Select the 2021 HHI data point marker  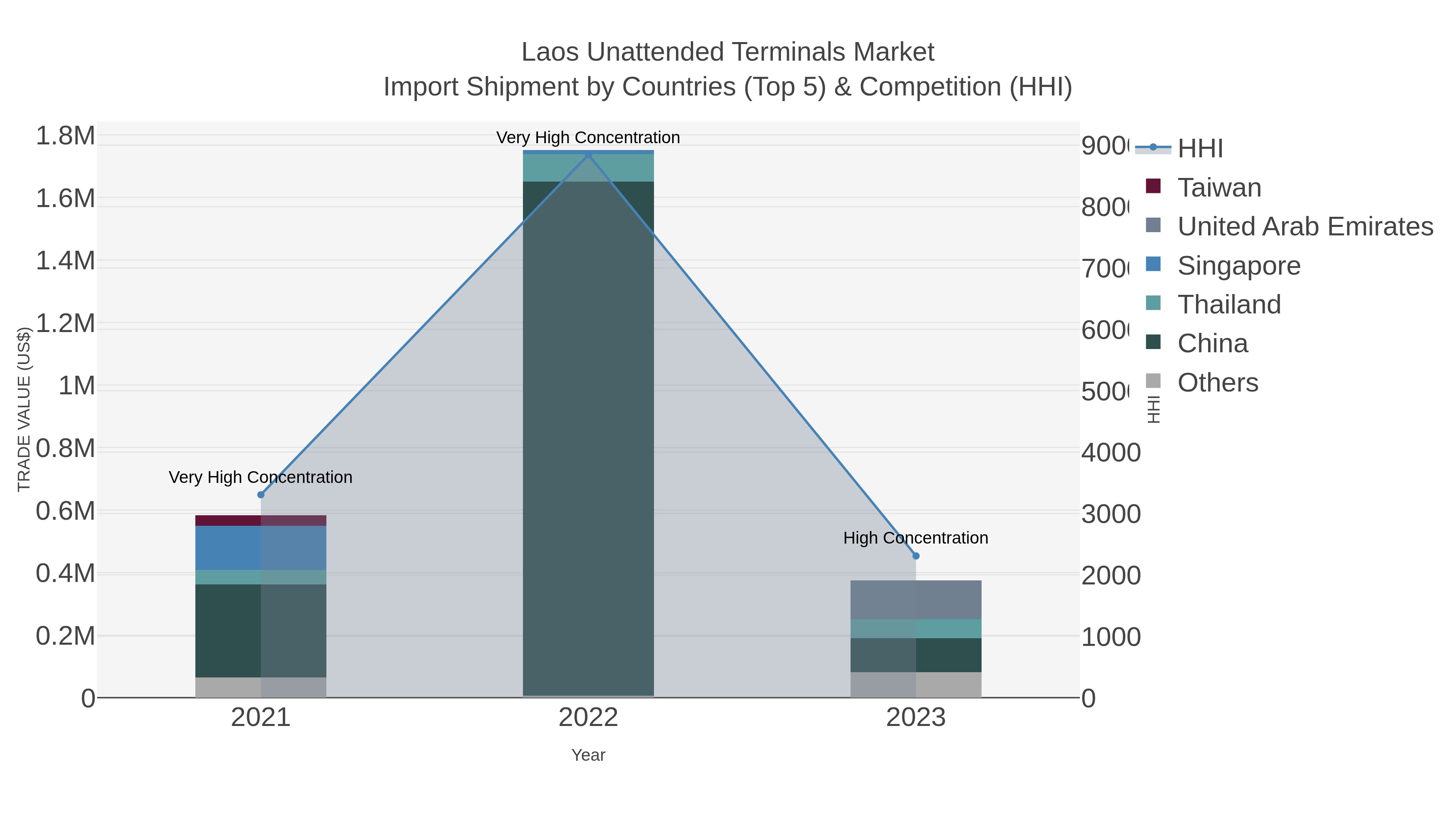click(x=260, y=495)
